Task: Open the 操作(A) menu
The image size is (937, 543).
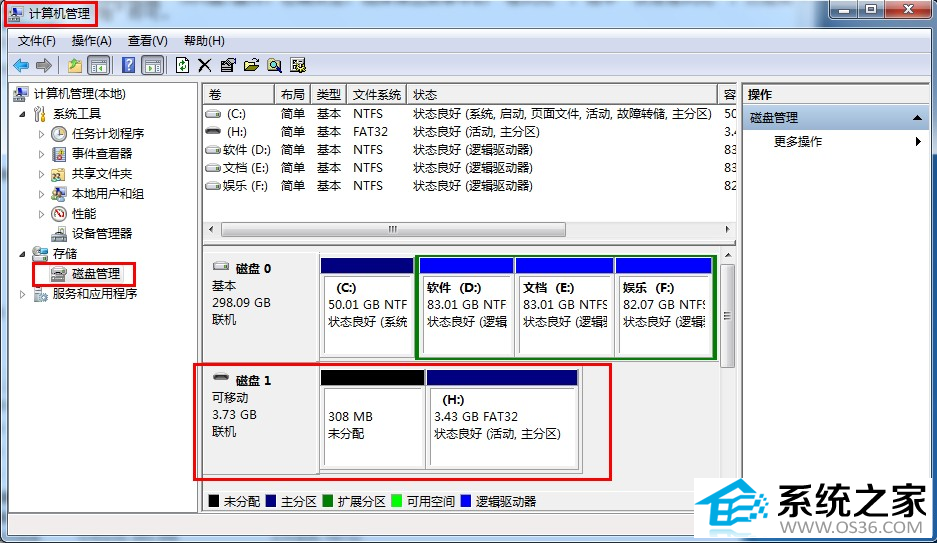Action: pyautogui.click(x=91, y=41)
